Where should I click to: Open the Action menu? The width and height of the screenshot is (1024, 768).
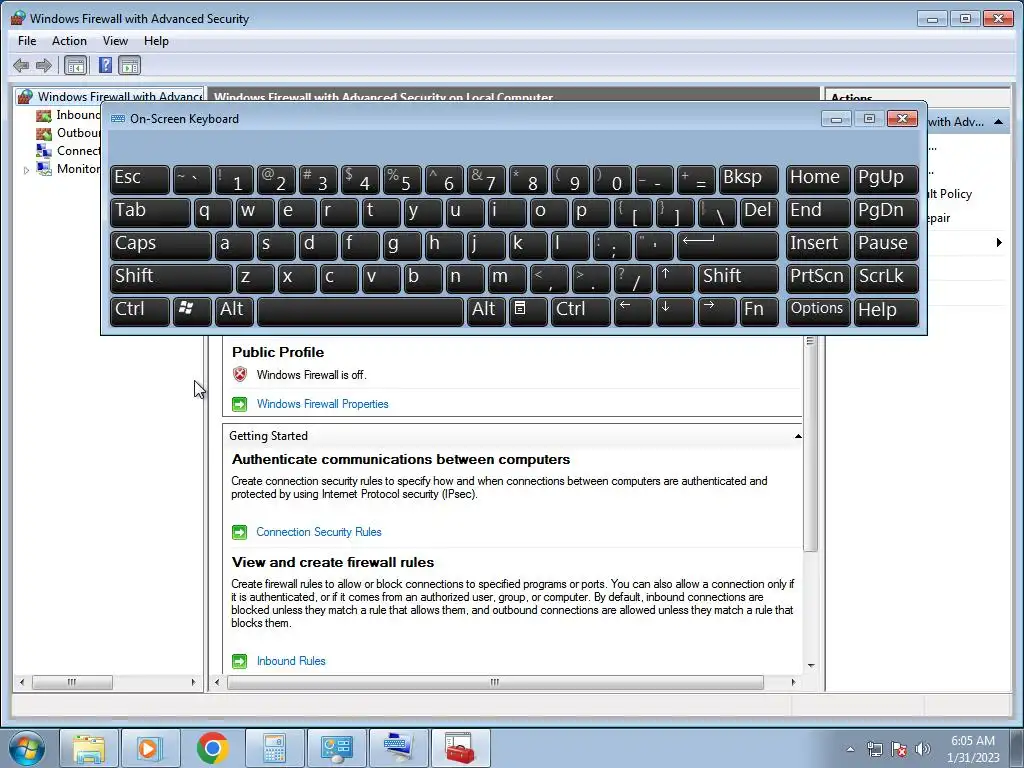(69, 40)
